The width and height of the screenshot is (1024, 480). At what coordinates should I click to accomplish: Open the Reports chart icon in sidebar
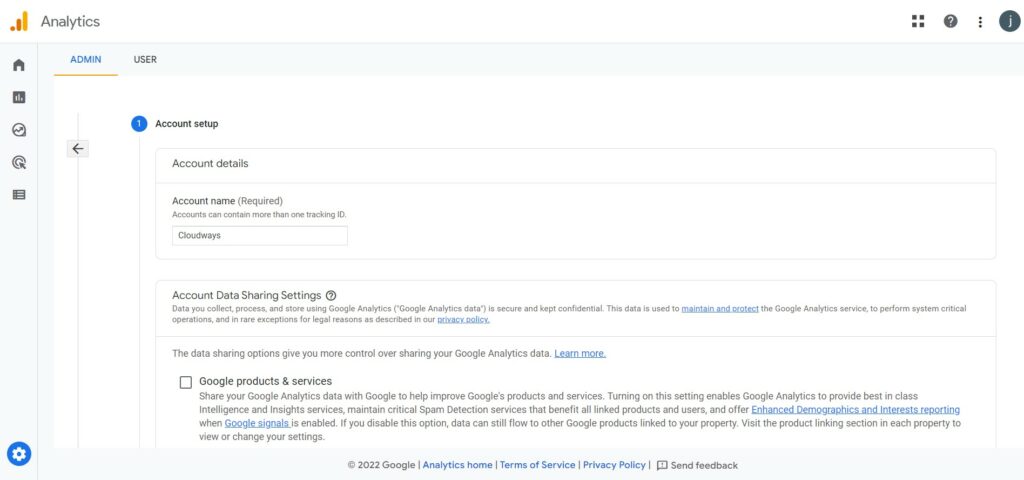tap(19, 97)
